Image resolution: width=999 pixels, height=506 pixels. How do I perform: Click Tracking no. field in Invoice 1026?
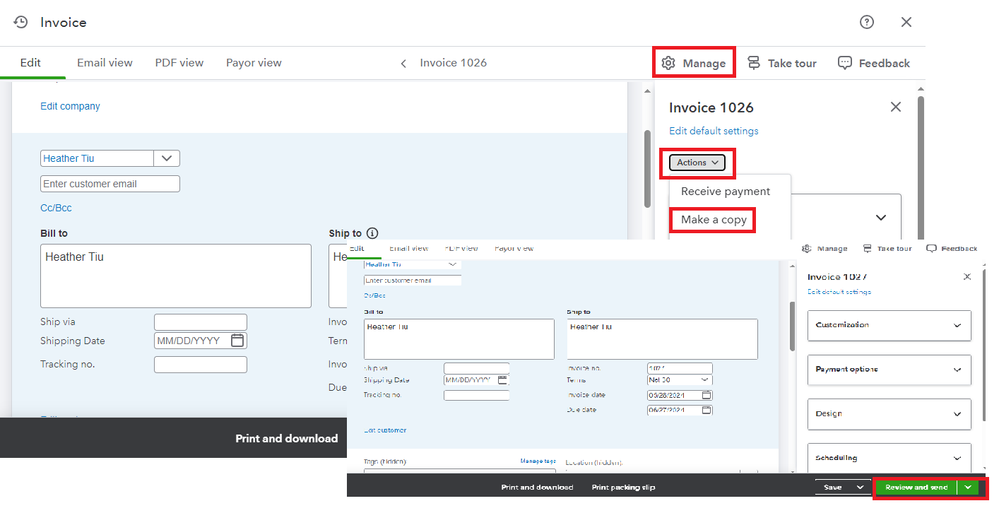pos(200,365)
